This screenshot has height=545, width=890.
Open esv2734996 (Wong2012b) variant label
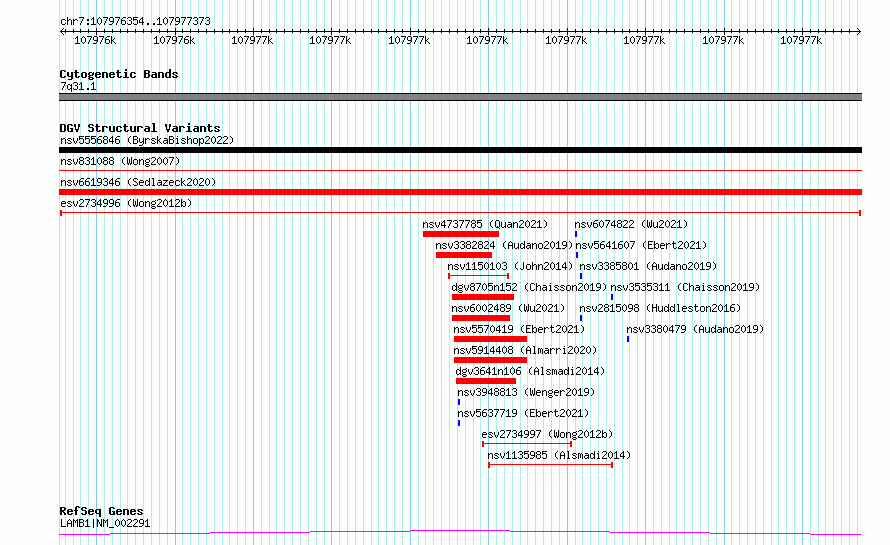pos(126,203)
